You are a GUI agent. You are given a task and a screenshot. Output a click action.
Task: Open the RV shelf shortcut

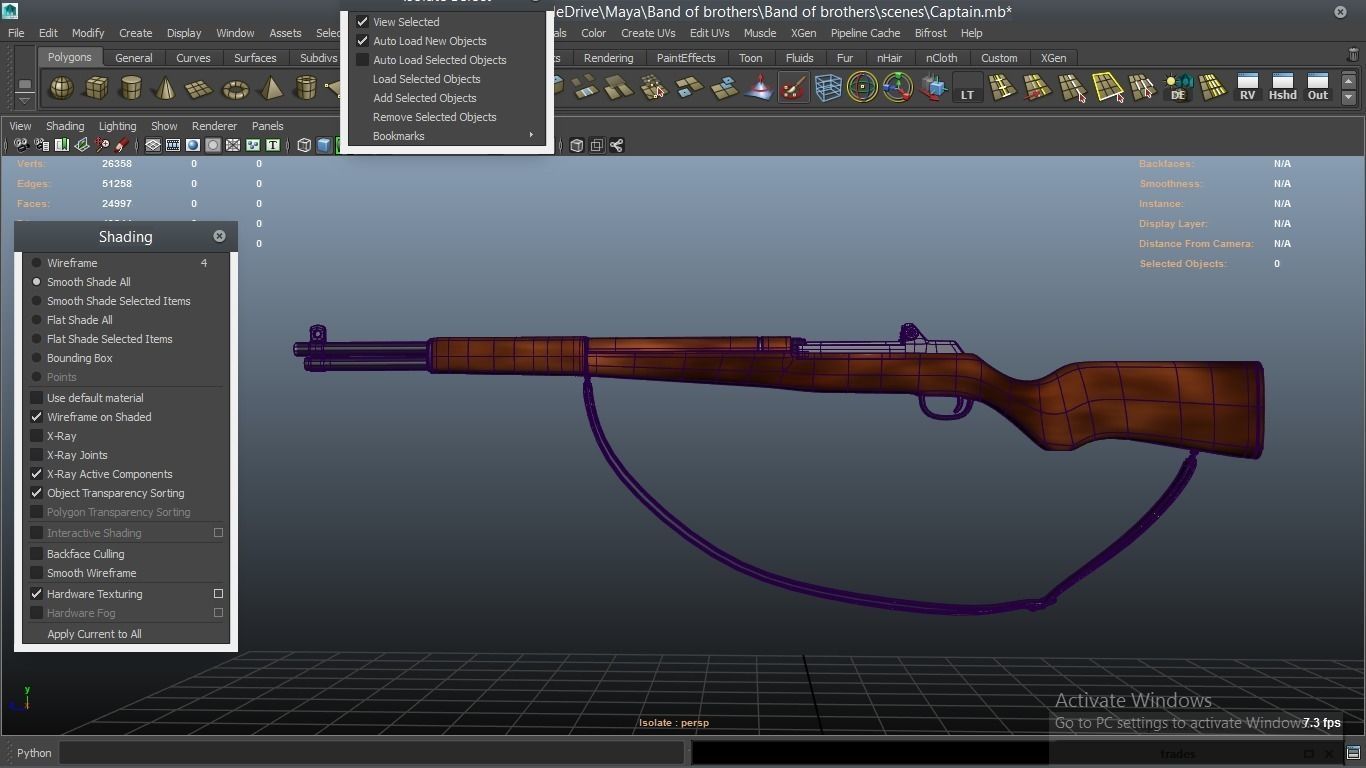pyautogui.click(x=1247, y=88)
